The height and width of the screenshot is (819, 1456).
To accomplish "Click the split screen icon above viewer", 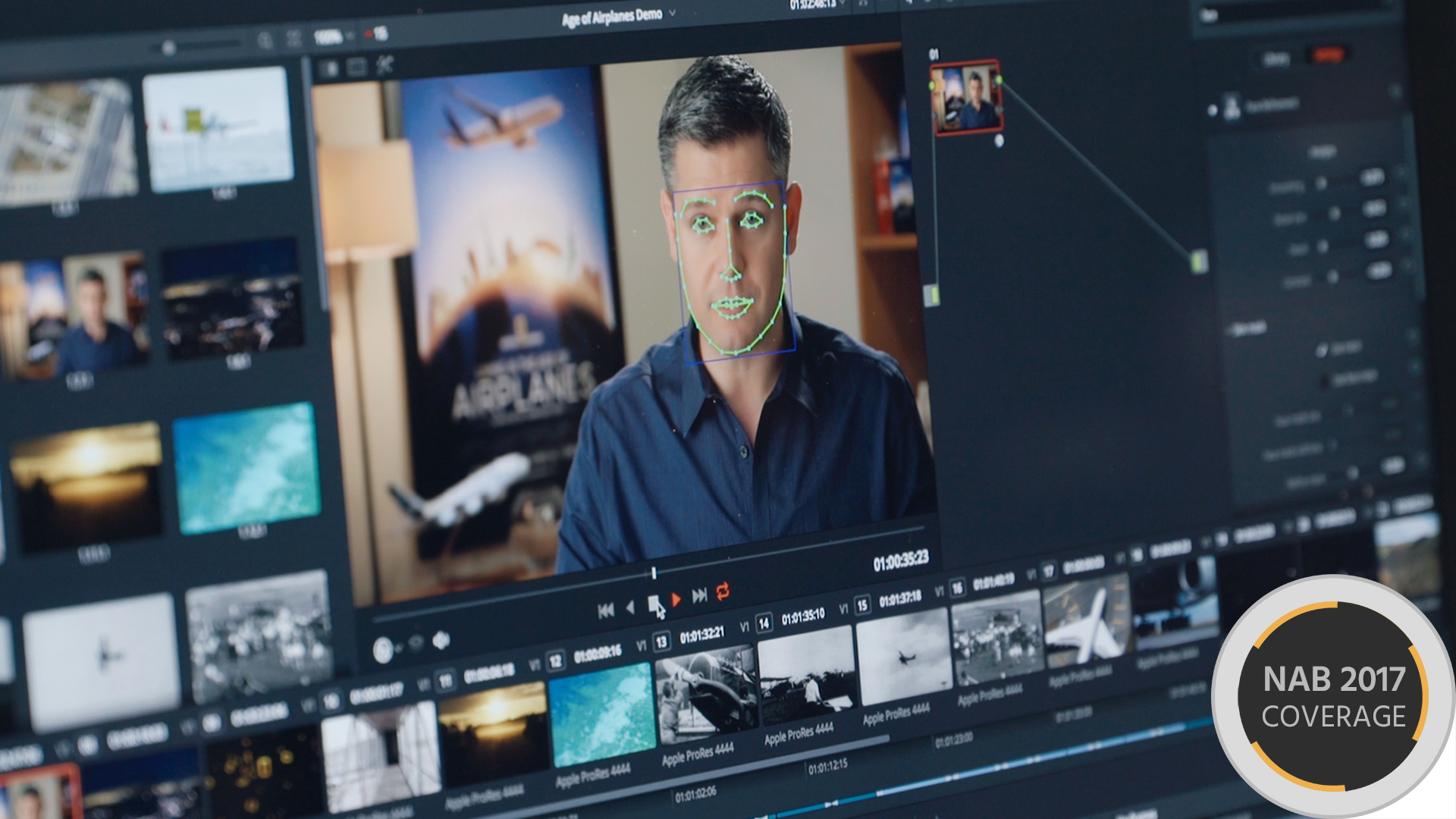I will pyautogui.click(x=356, y=67).
